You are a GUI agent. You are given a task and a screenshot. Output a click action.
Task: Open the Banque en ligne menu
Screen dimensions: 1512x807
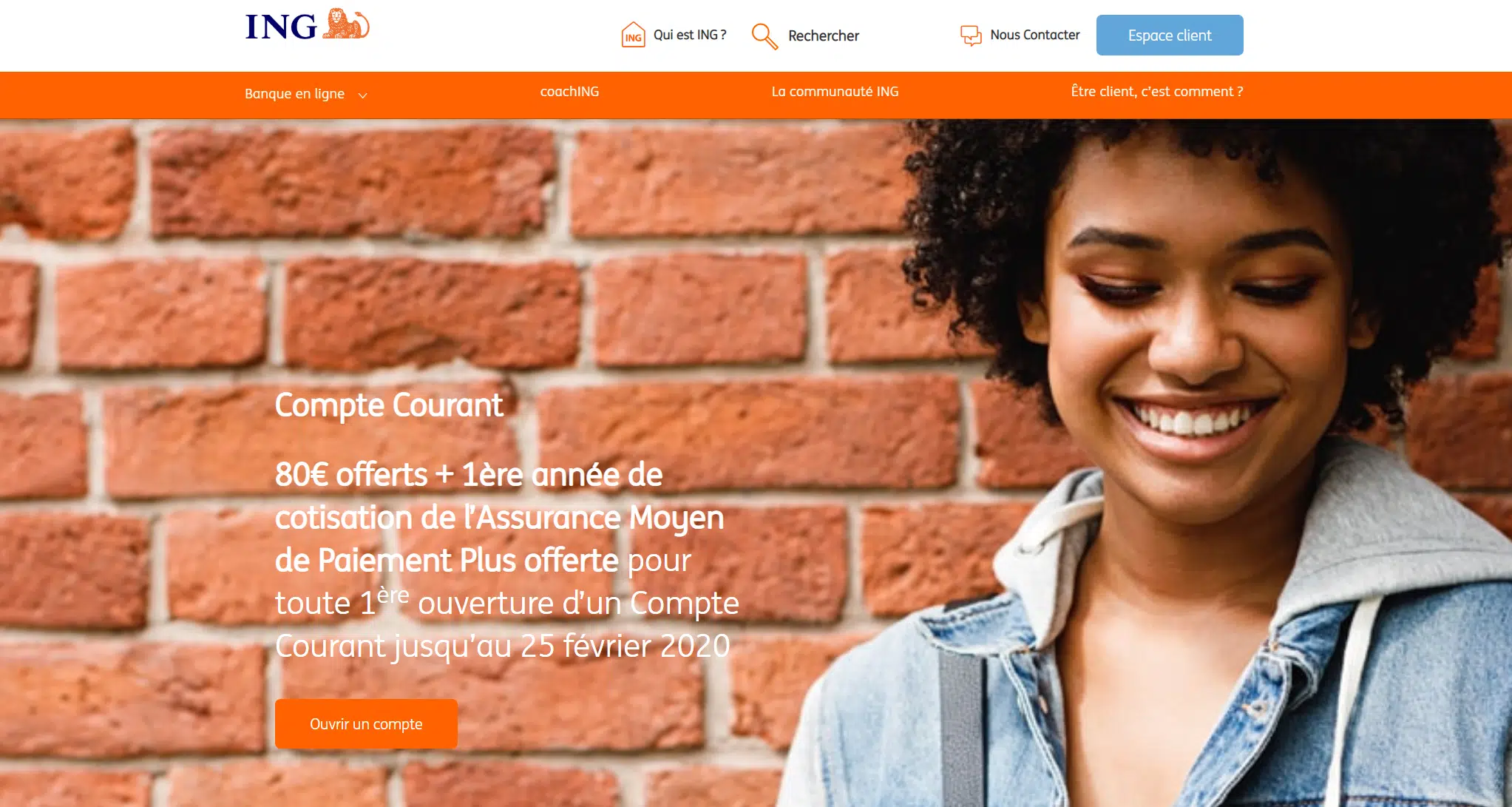click(x=294, y=94)
